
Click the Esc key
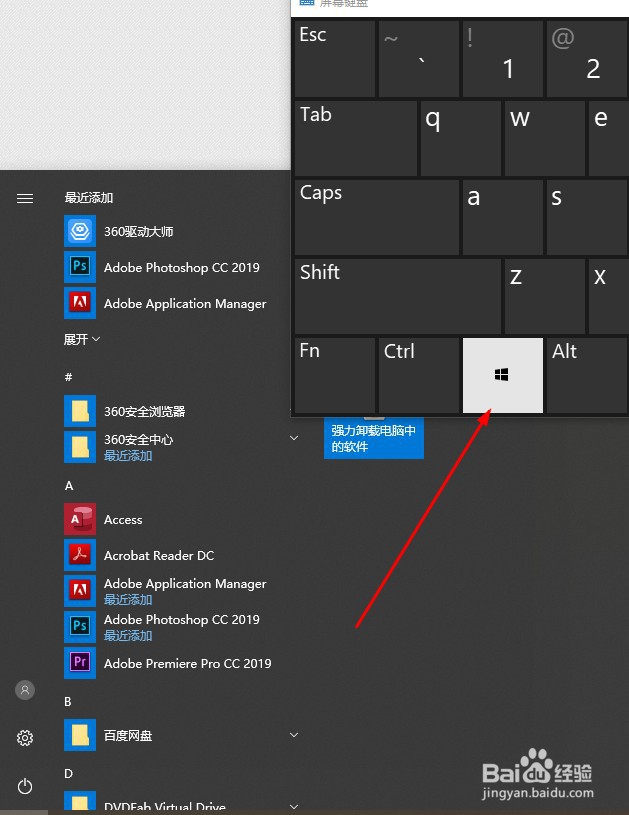pos(335,59)
